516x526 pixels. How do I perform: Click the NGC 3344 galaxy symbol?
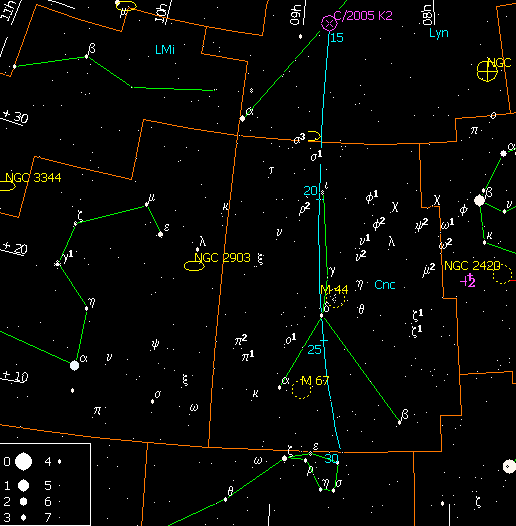tap(7, 186)
